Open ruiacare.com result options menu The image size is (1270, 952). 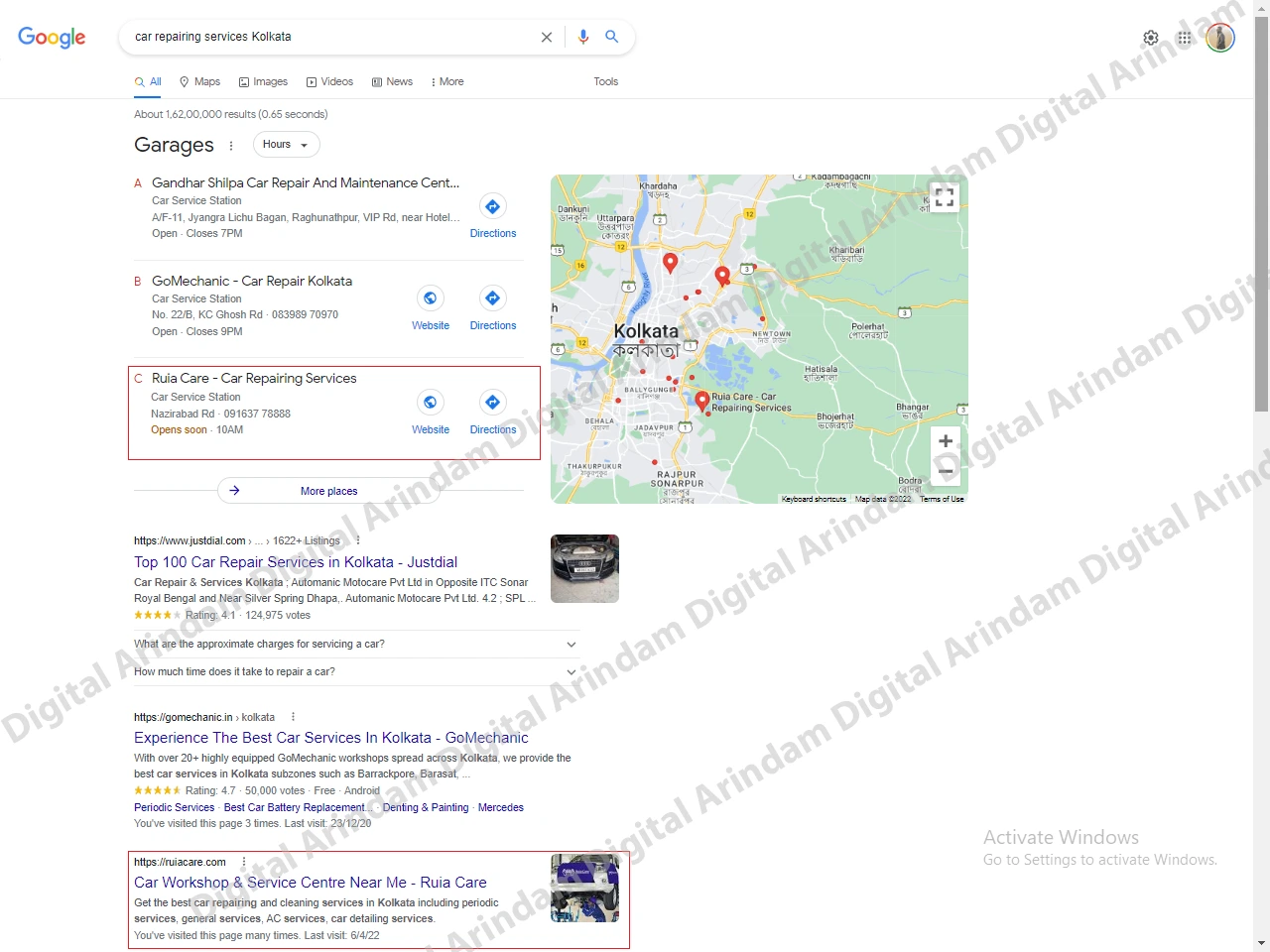coord(244,862)
